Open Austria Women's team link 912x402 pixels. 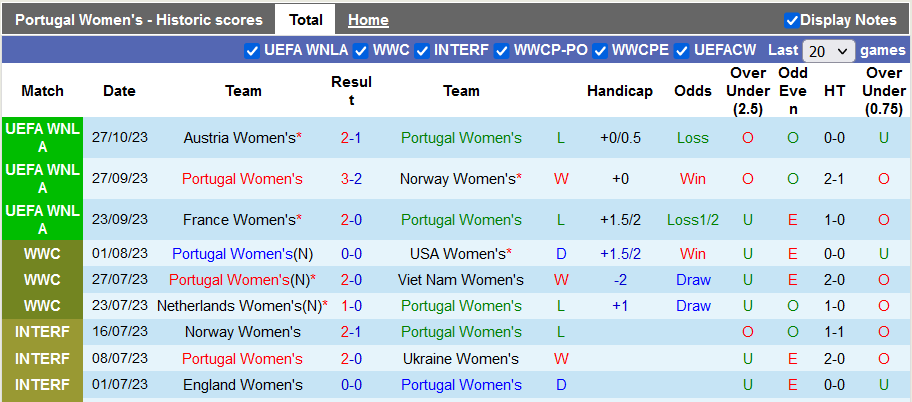point(239,138)
